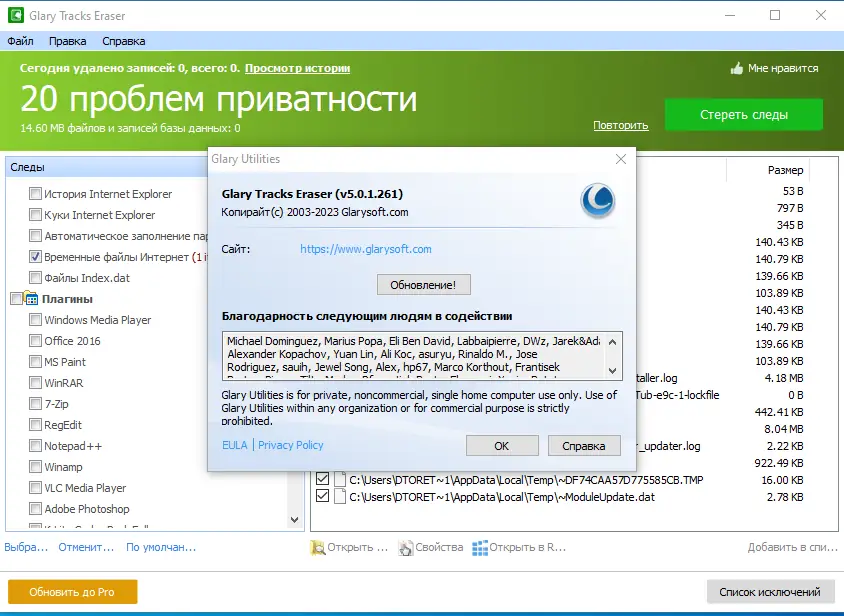Open the Privacy Policy link
Screen dimensions: 844x616
(291, 445)
